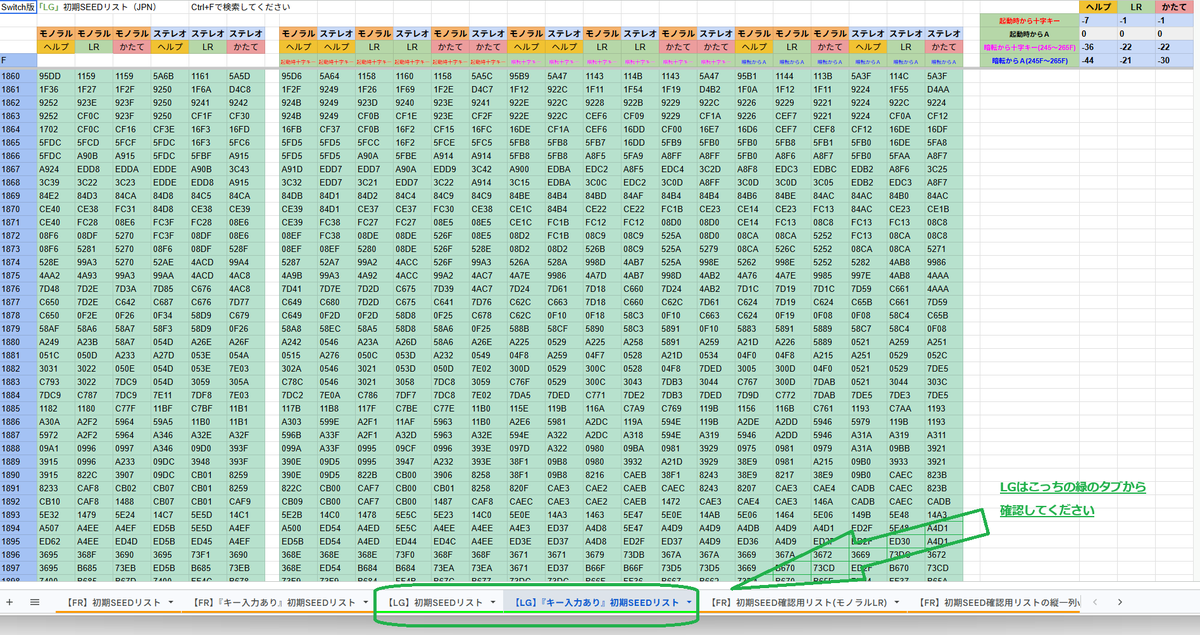Open 【FR】初期SEED確認用リスト(モノラルLR) sheet tab
The width and height of the screenshot is (1200, 635).
[797, 602]
